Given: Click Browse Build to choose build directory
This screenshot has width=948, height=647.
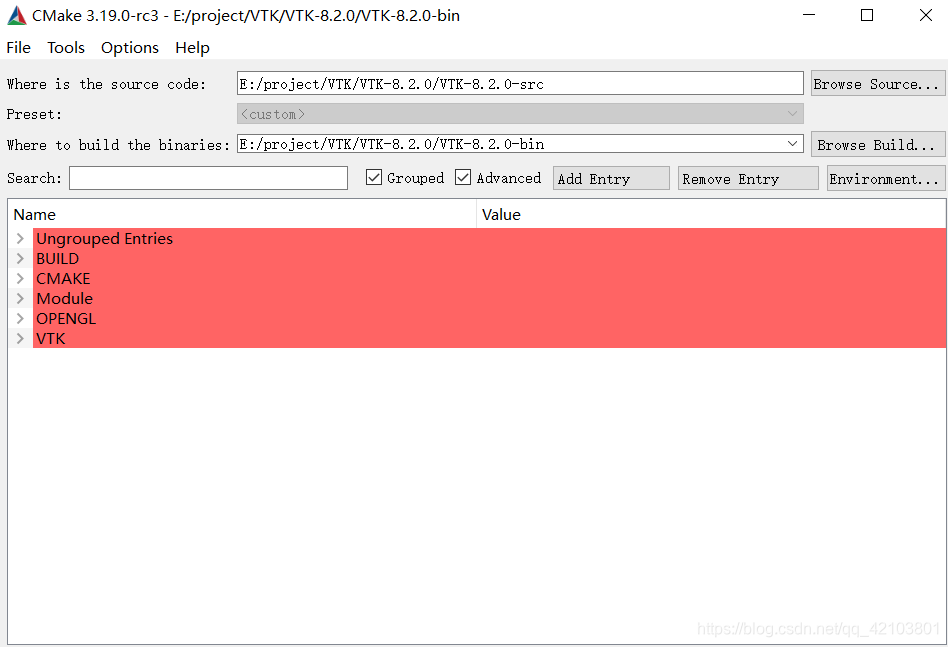Looking at the screenshot, I should tap(877, 143).
